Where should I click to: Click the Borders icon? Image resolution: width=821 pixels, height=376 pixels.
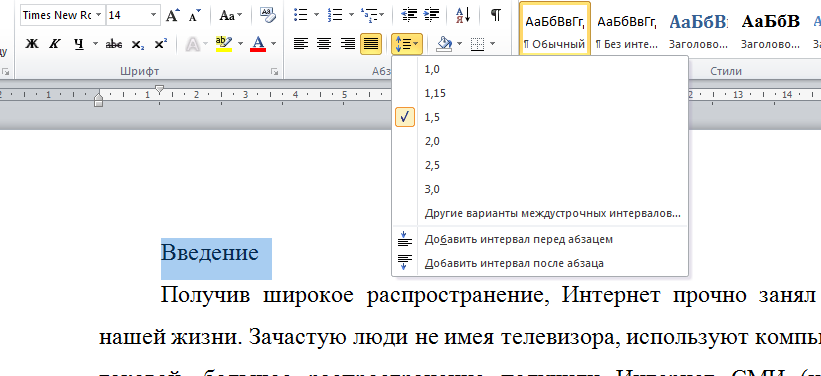coord(477,44)
